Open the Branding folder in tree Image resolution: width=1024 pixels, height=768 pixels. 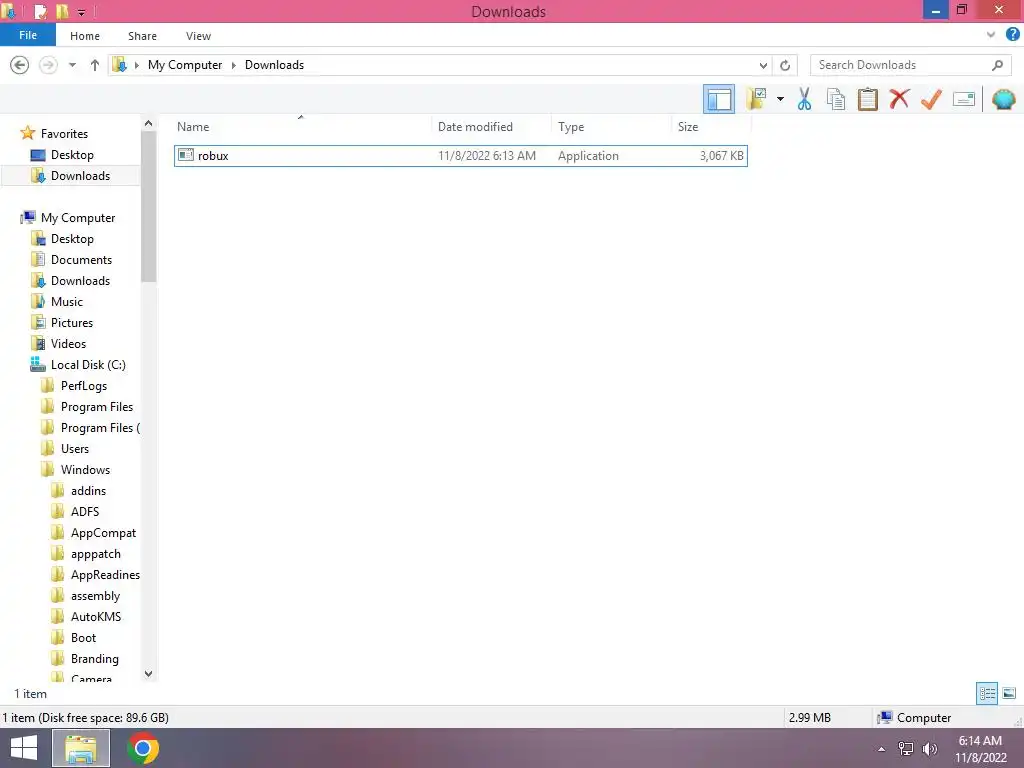95,659
